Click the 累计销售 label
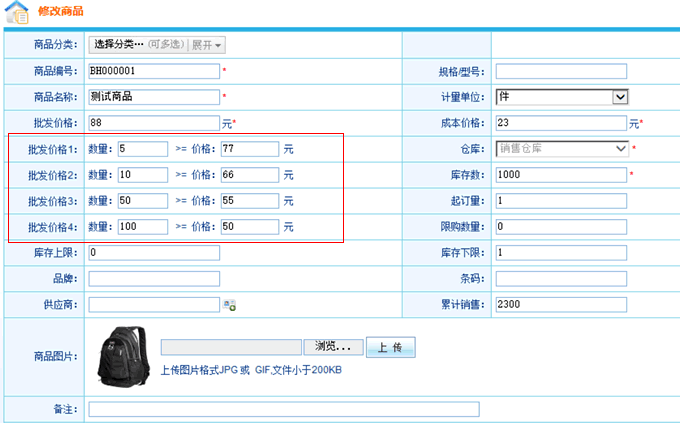Screen dimensions: 680x423 pos(463,305)
